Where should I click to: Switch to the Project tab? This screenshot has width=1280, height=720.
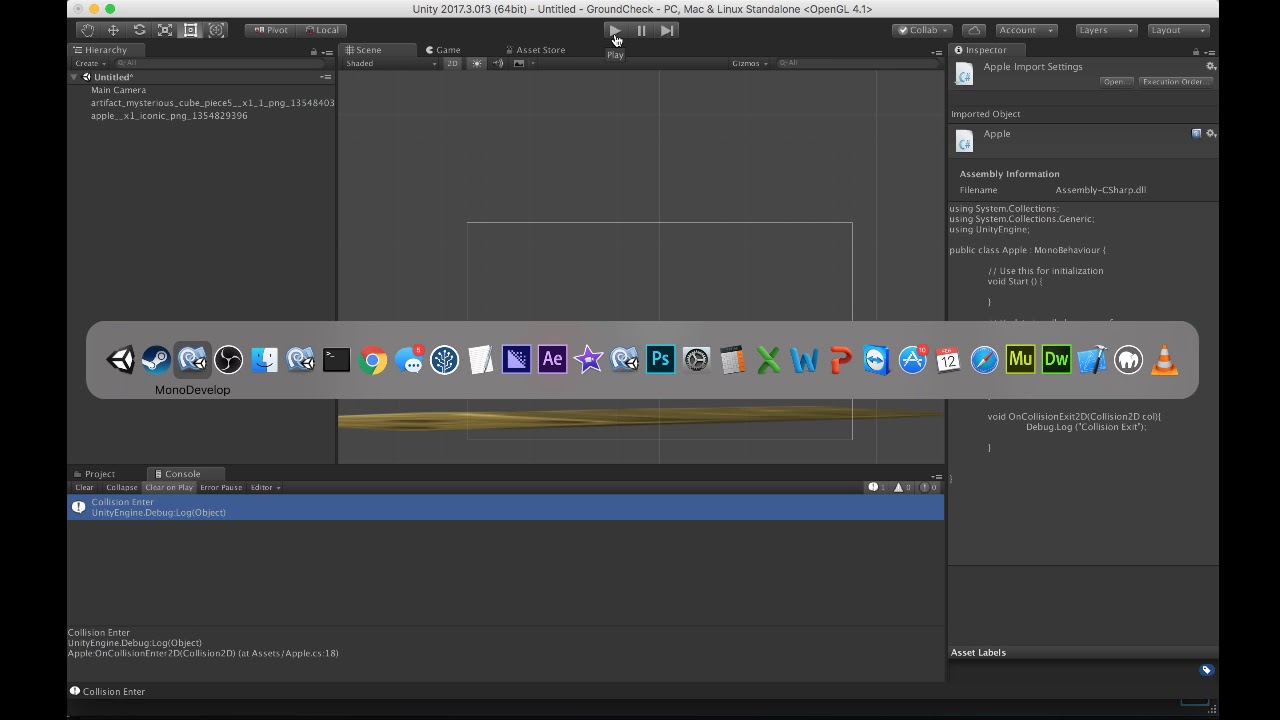tap(94, 474)
